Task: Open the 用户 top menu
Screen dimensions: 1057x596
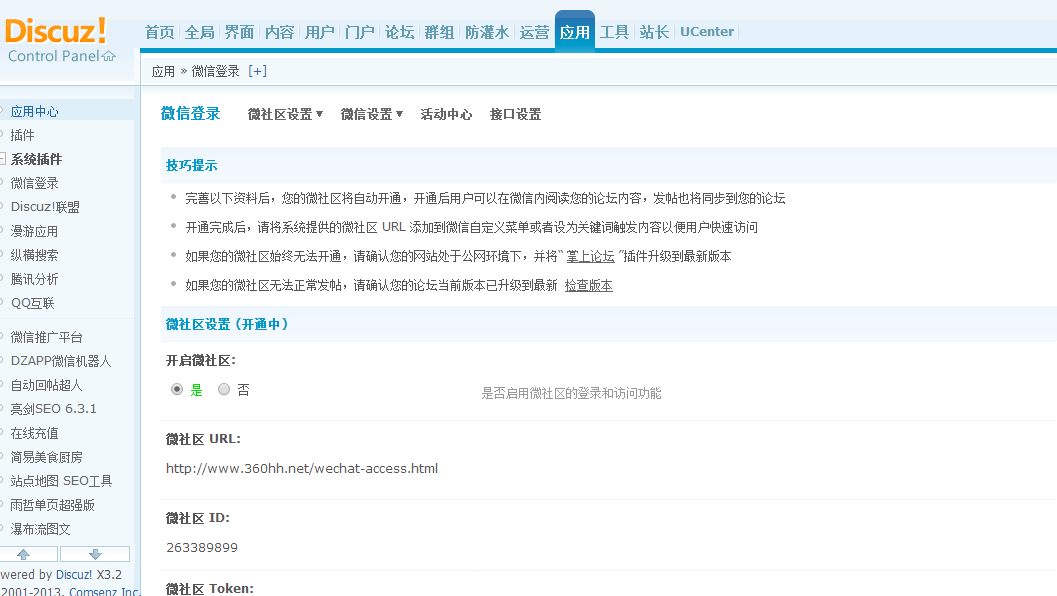Action: coord(320,32)
